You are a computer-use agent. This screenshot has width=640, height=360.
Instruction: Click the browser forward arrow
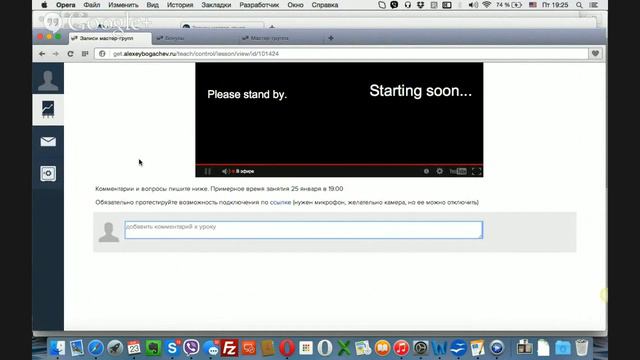(56, 54)
